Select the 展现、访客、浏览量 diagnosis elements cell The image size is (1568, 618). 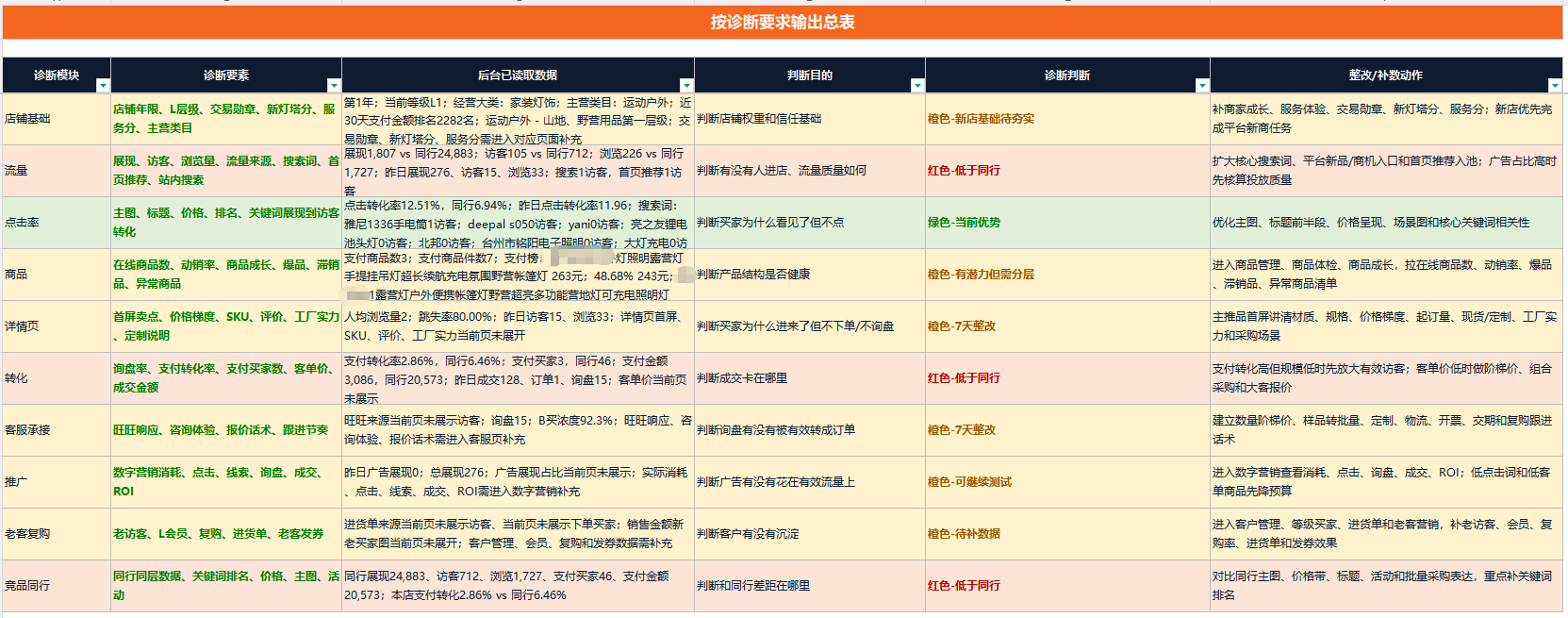226,171
